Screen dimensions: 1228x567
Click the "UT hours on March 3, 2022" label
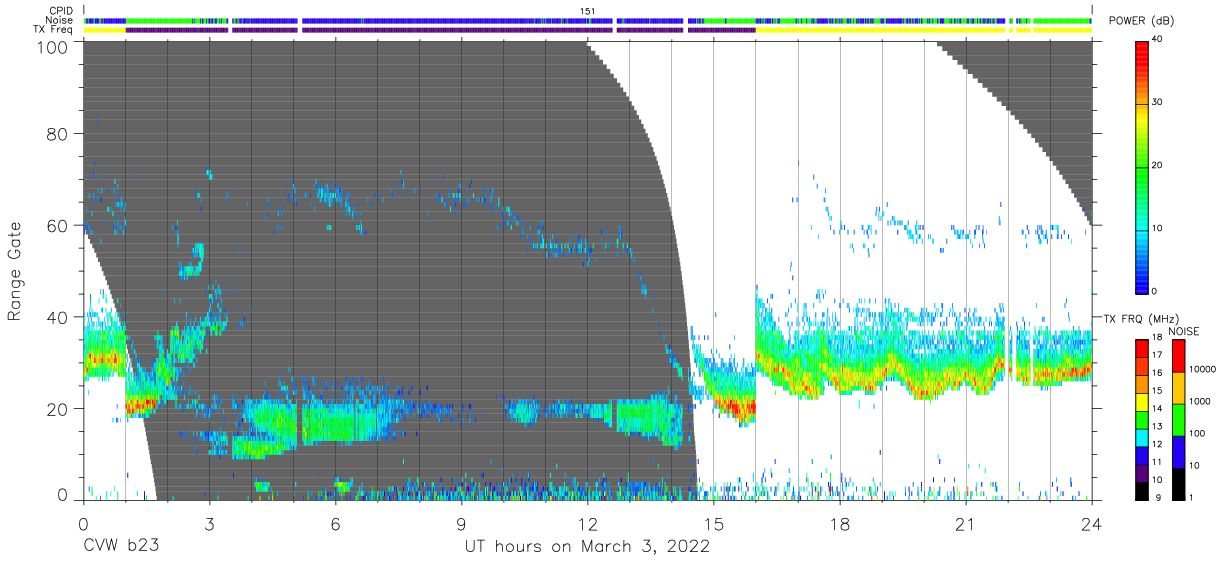tap(587, 547)
